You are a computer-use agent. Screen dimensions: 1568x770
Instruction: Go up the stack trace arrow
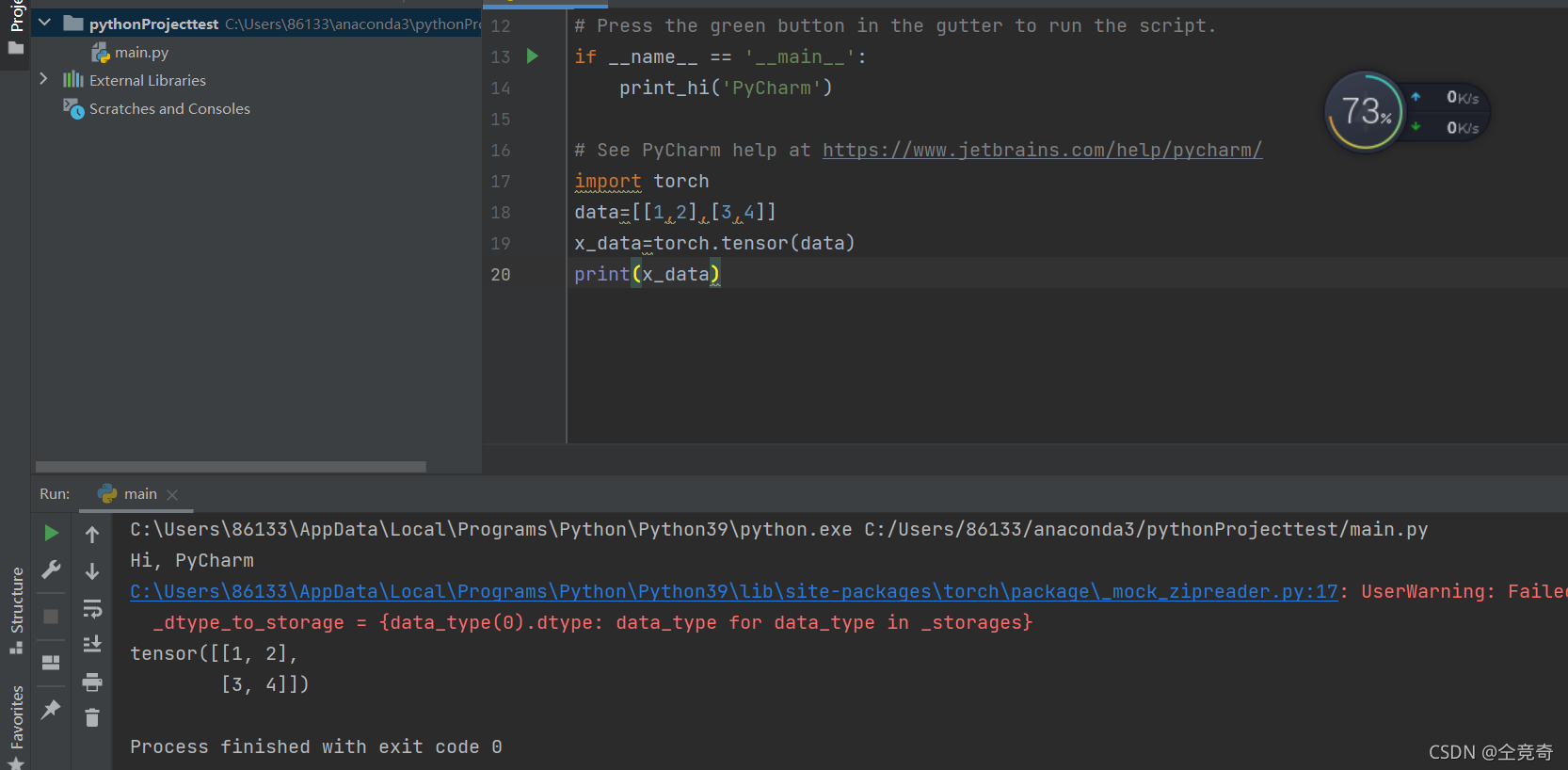92,535
